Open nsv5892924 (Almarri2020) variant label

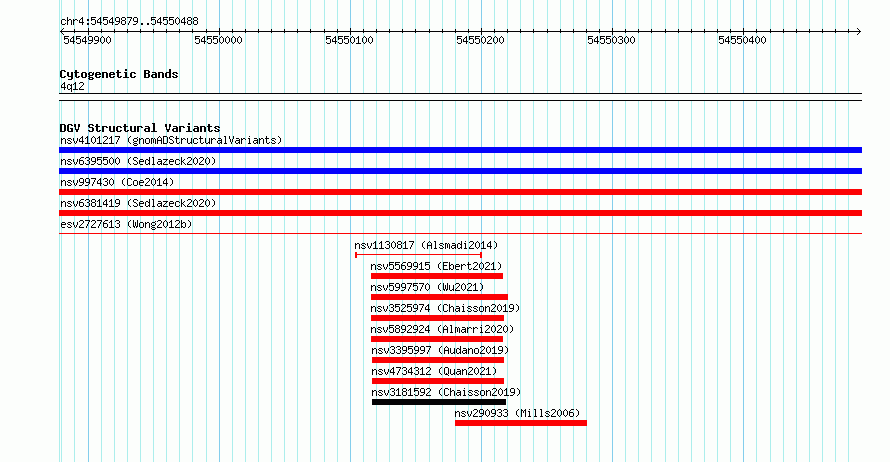(x=442, y=329)
